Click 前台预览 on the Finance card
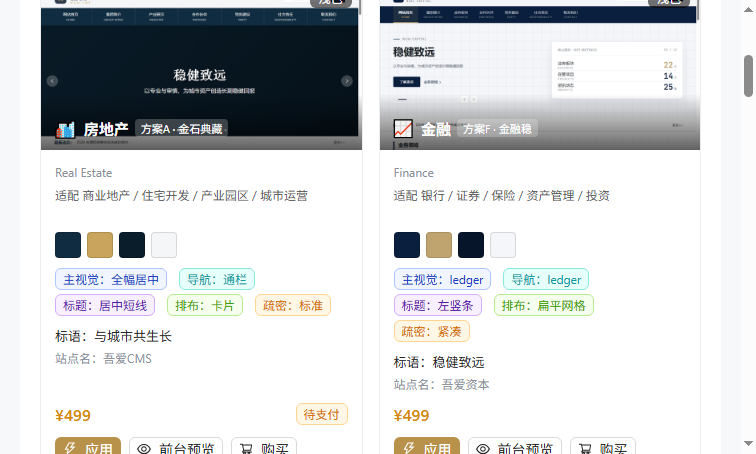The height and width of the screenshot is (454, 756). point(515,447)
